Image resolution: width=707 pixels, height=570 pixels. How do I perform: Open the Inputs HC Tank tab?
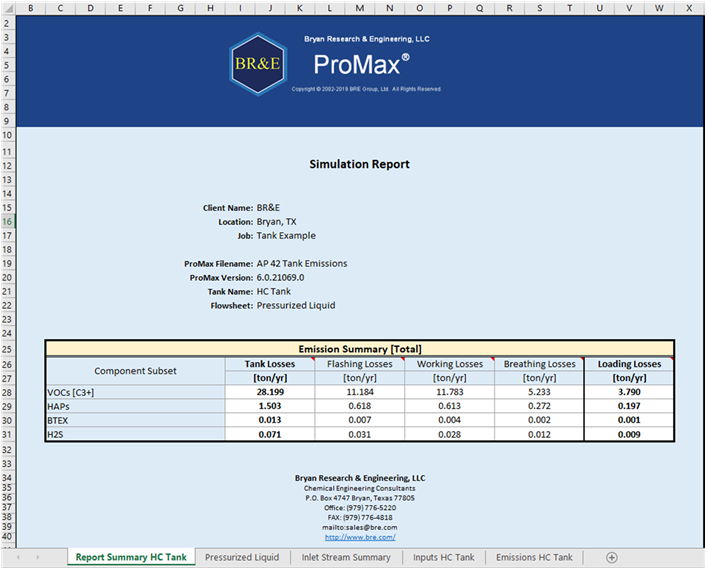pyautogui.click(x=444, y=557)
